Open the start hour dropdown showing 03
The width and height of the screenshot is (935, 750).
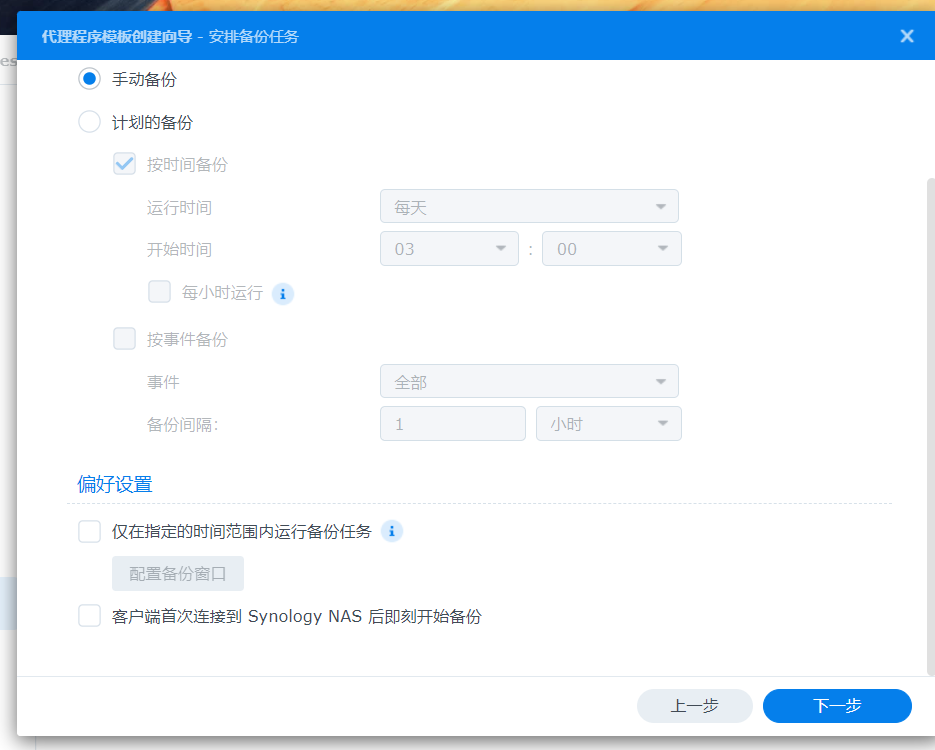pyautogui.click(x=450, y=249)
